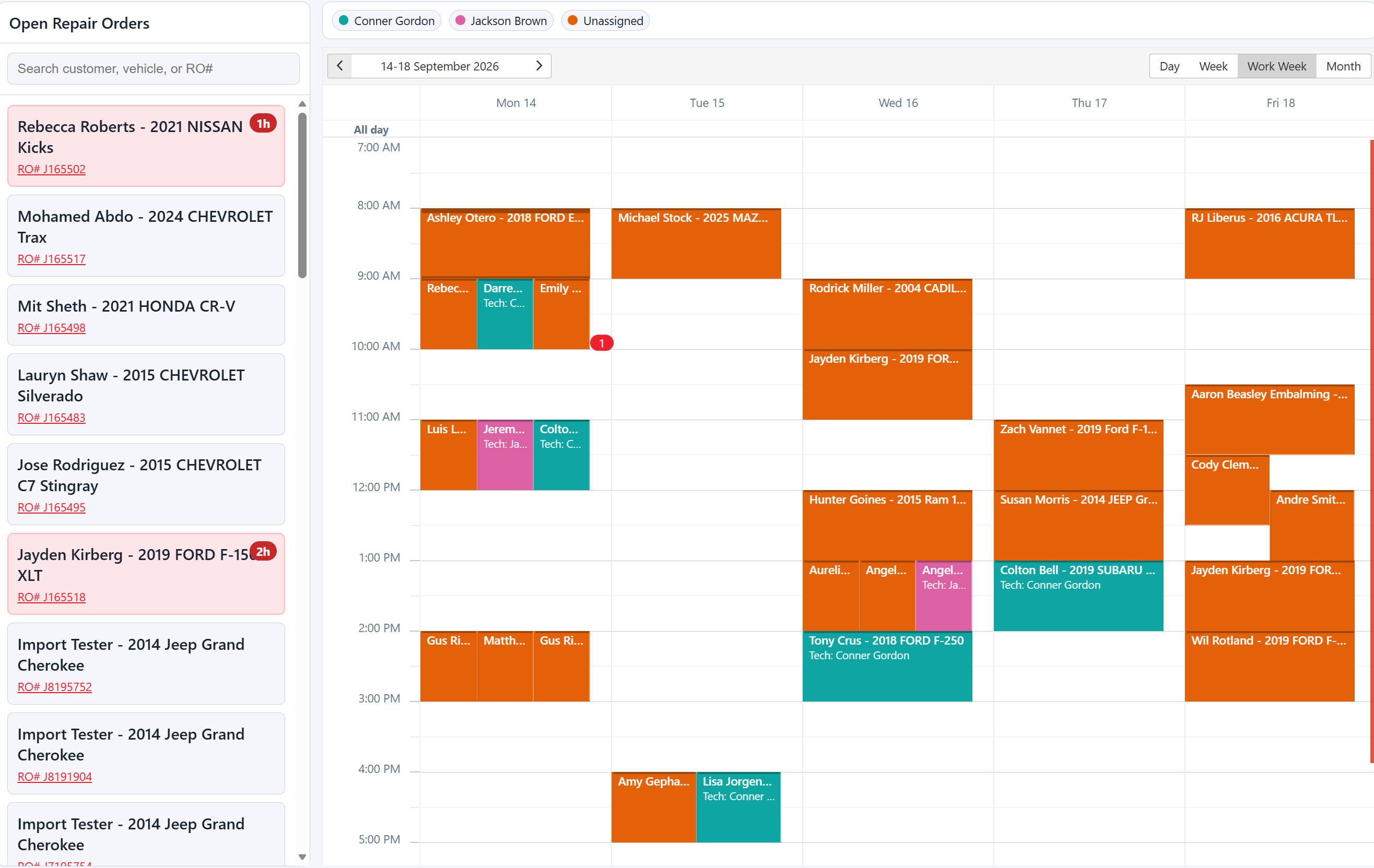Open Ashley Otero 2018 FORD appointment
Viewport: 1374px width, 868px height.
coord(505,244)
